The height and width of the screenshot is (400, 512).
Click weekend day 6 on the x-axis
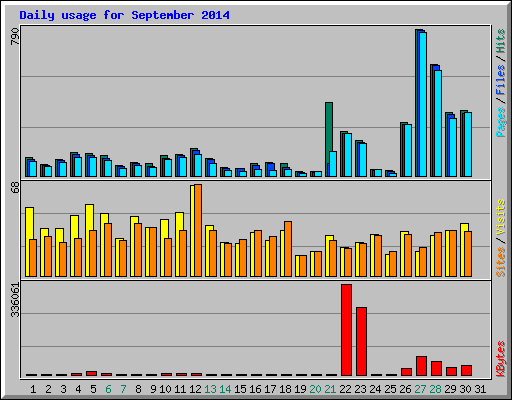point(108,389)
